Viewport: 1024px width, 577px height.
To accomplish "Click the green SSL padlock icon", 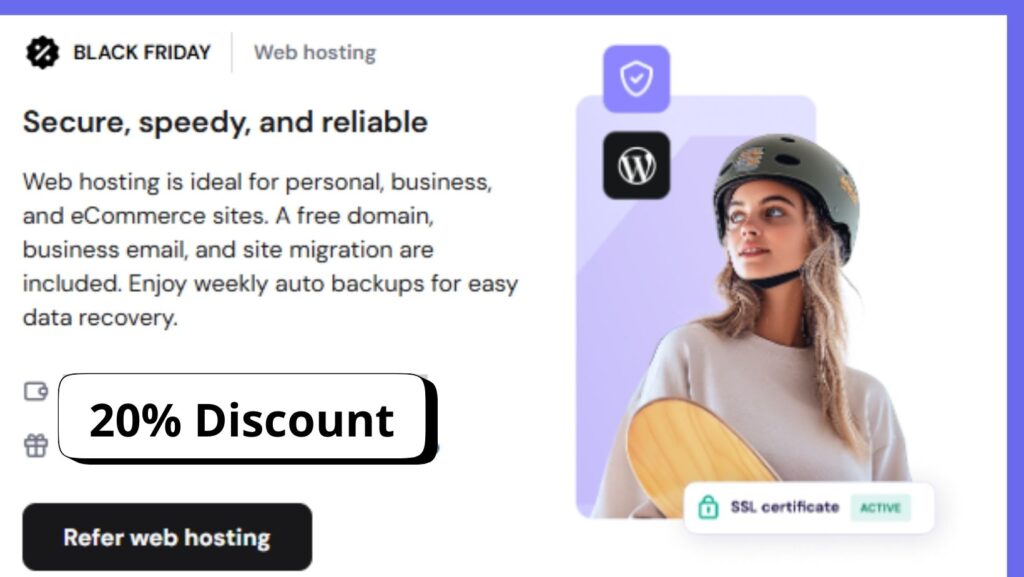I will pos(708,507).
